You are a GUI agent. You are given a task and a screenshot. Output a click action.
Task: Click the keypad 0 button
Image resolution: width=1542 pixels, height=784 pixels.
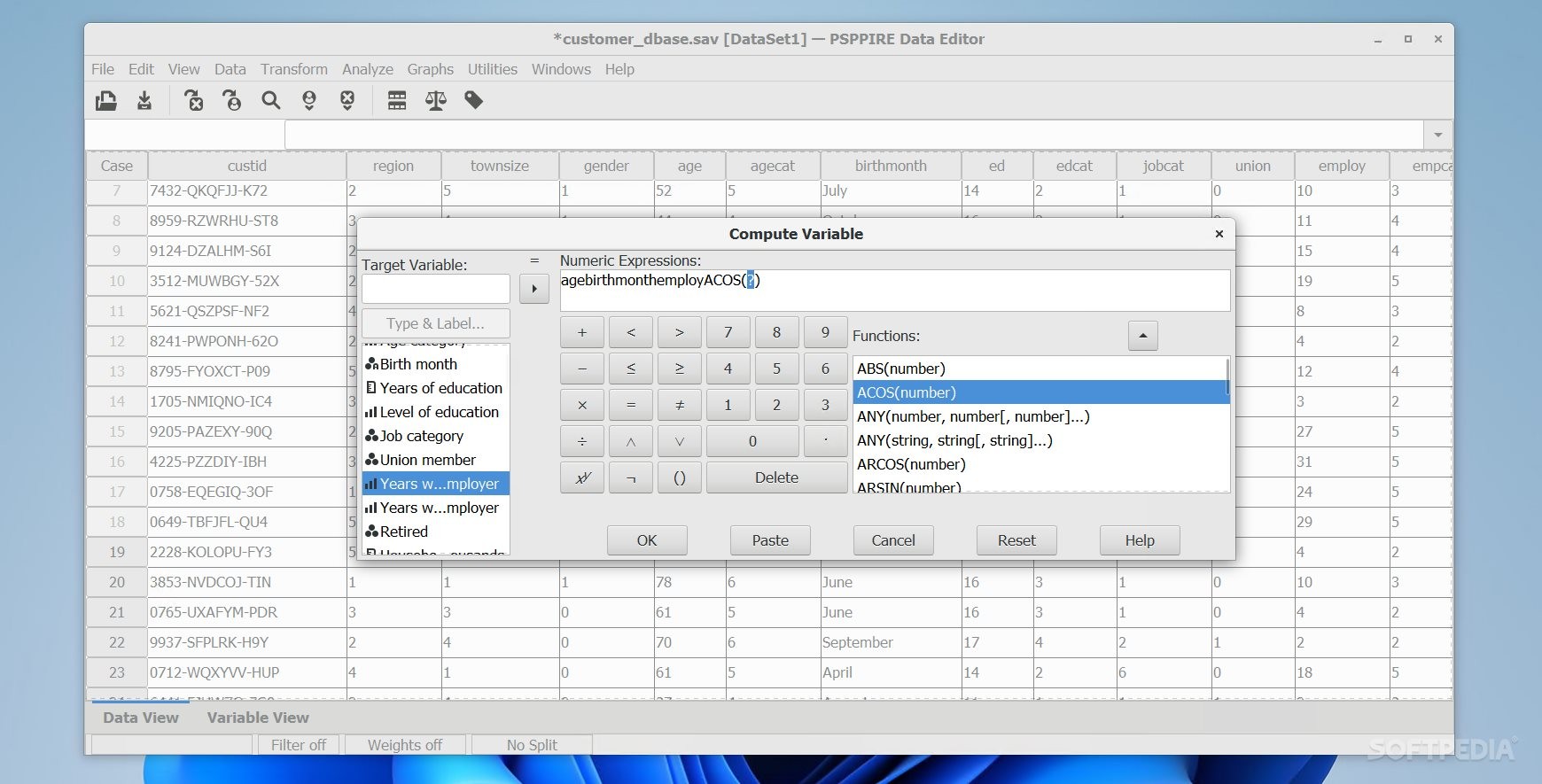pyautogui.click(x=752, y=441)
